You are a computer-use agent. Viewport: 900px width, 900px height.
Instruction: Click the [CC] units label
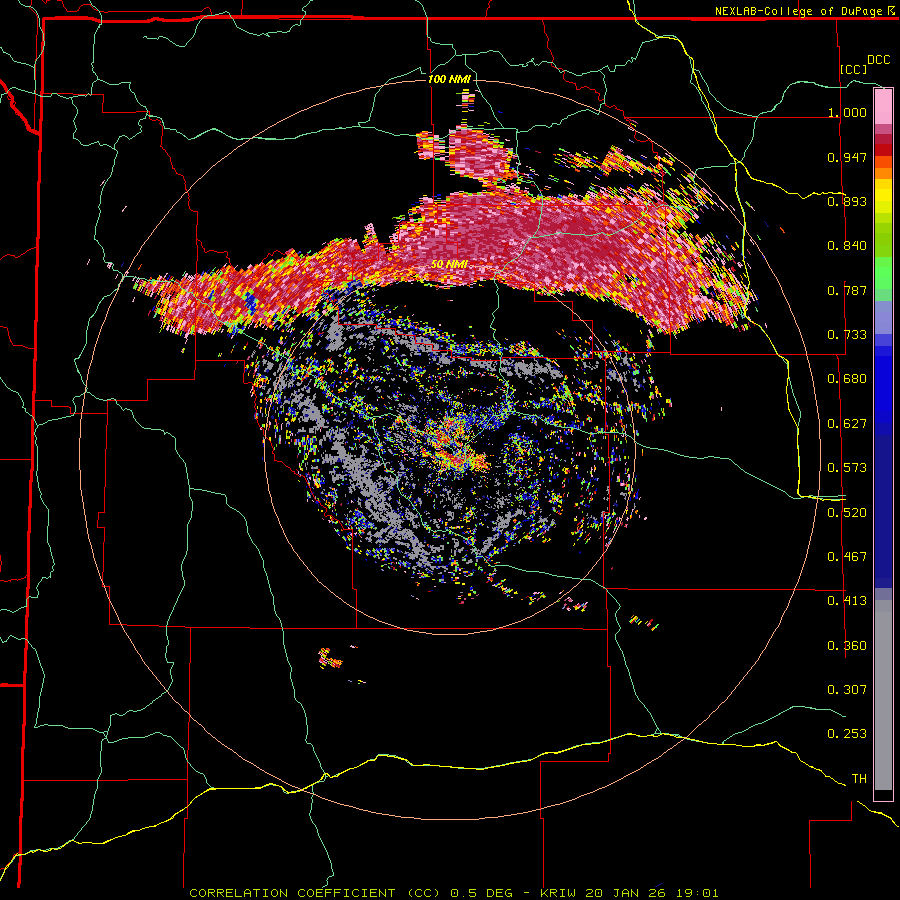point(854,69)
